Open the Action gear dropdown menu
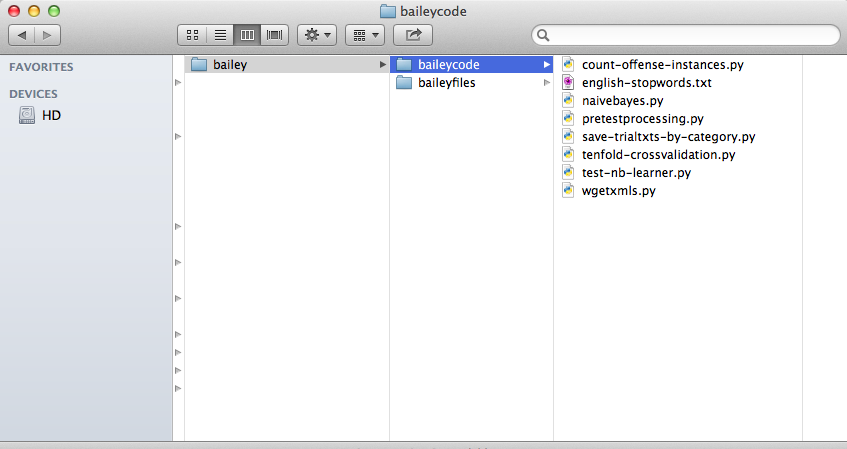The height and width of the screenshot is (449, 847). click(316, 35)
